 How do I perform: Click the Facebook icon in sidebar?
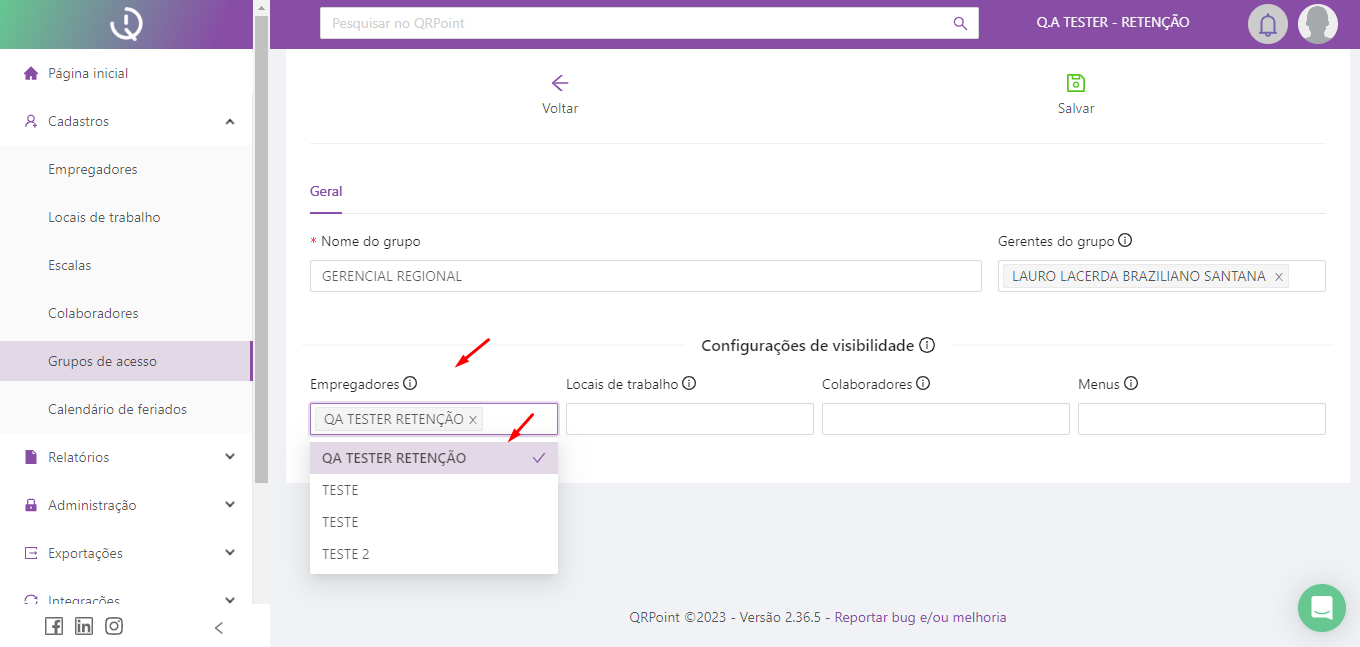(54, 626)
